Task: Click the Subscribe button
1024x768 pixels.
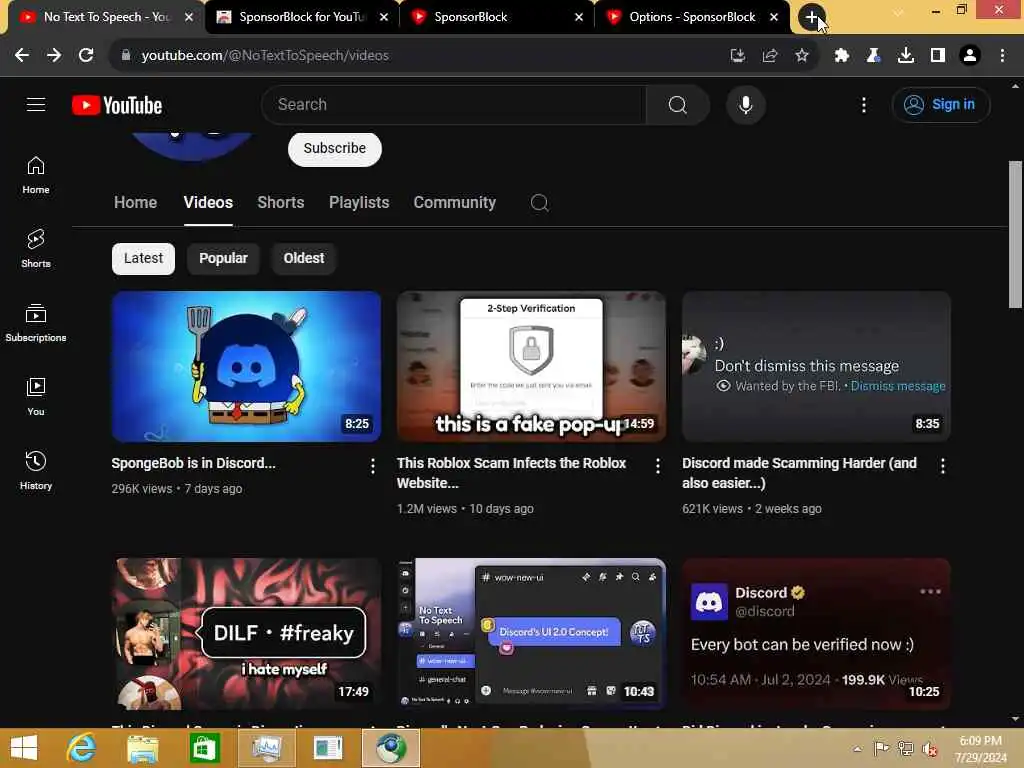Action: click(334, 149)
